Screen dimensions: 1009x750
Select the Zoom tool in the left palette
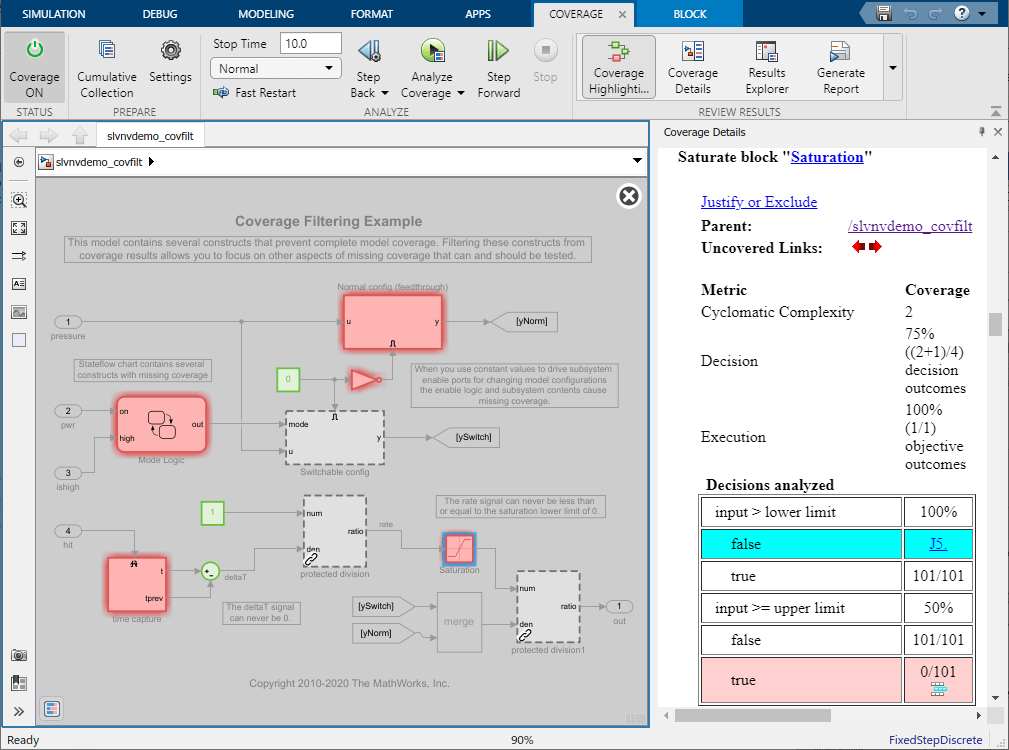[18, 200]
